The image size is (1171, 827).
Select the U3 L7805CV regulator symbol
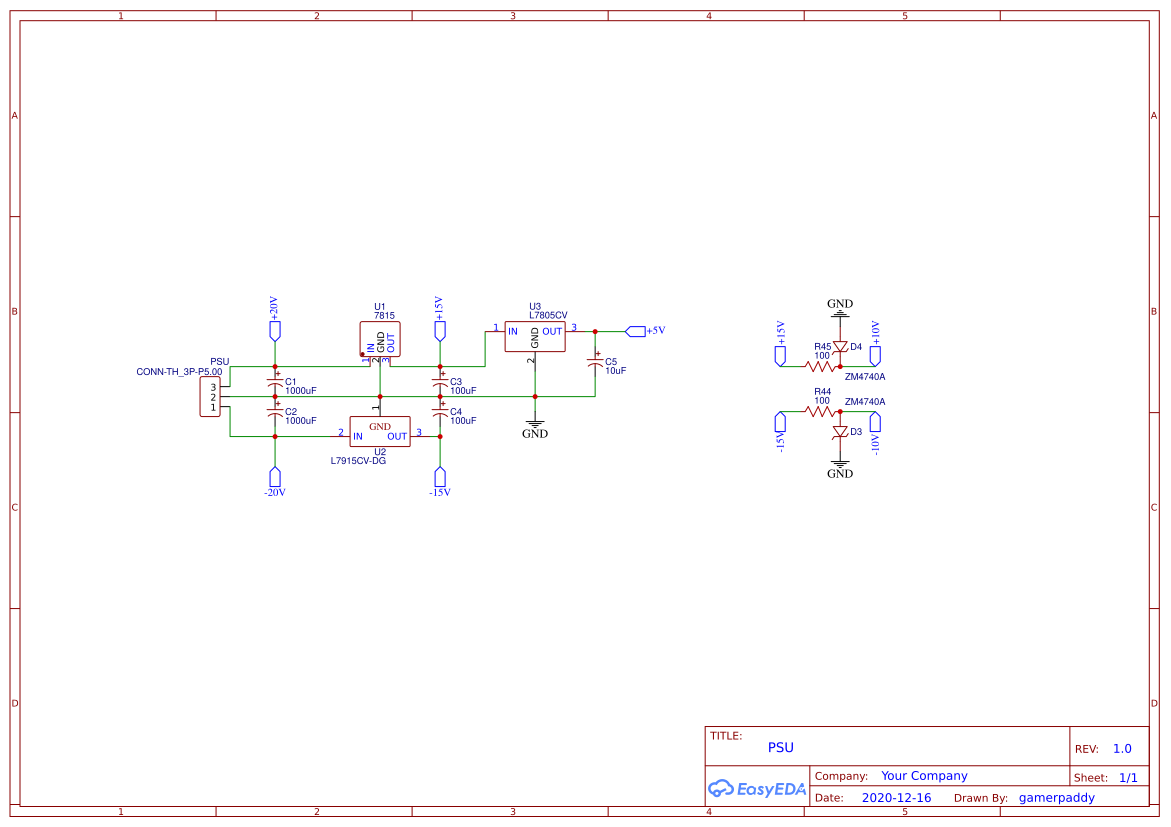tap(535, 335)
